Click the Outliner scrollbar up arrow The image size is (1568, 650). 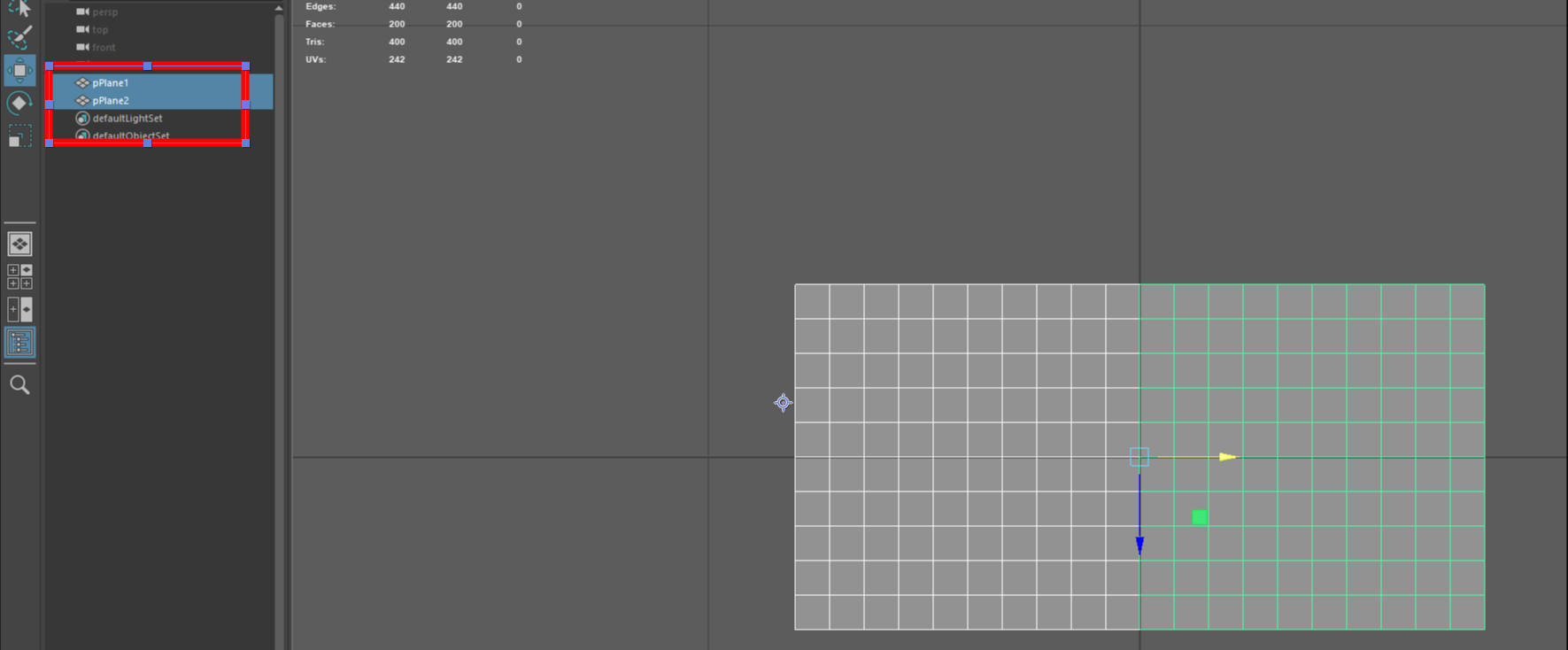[x=279, y=8]
